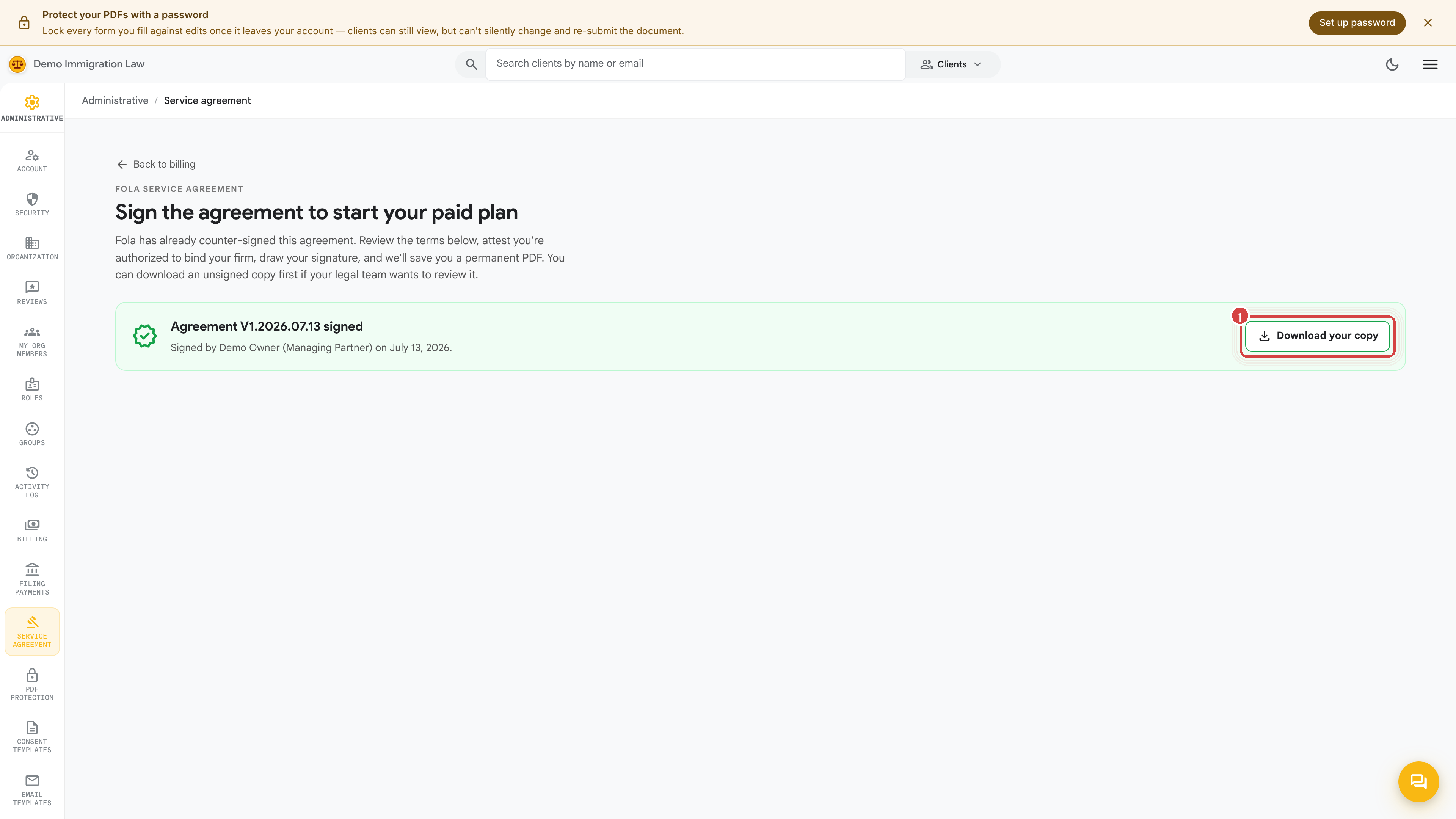Viewport: 1456px width, 819px height.
Task: Open the Security shield section
Action: 32,205
